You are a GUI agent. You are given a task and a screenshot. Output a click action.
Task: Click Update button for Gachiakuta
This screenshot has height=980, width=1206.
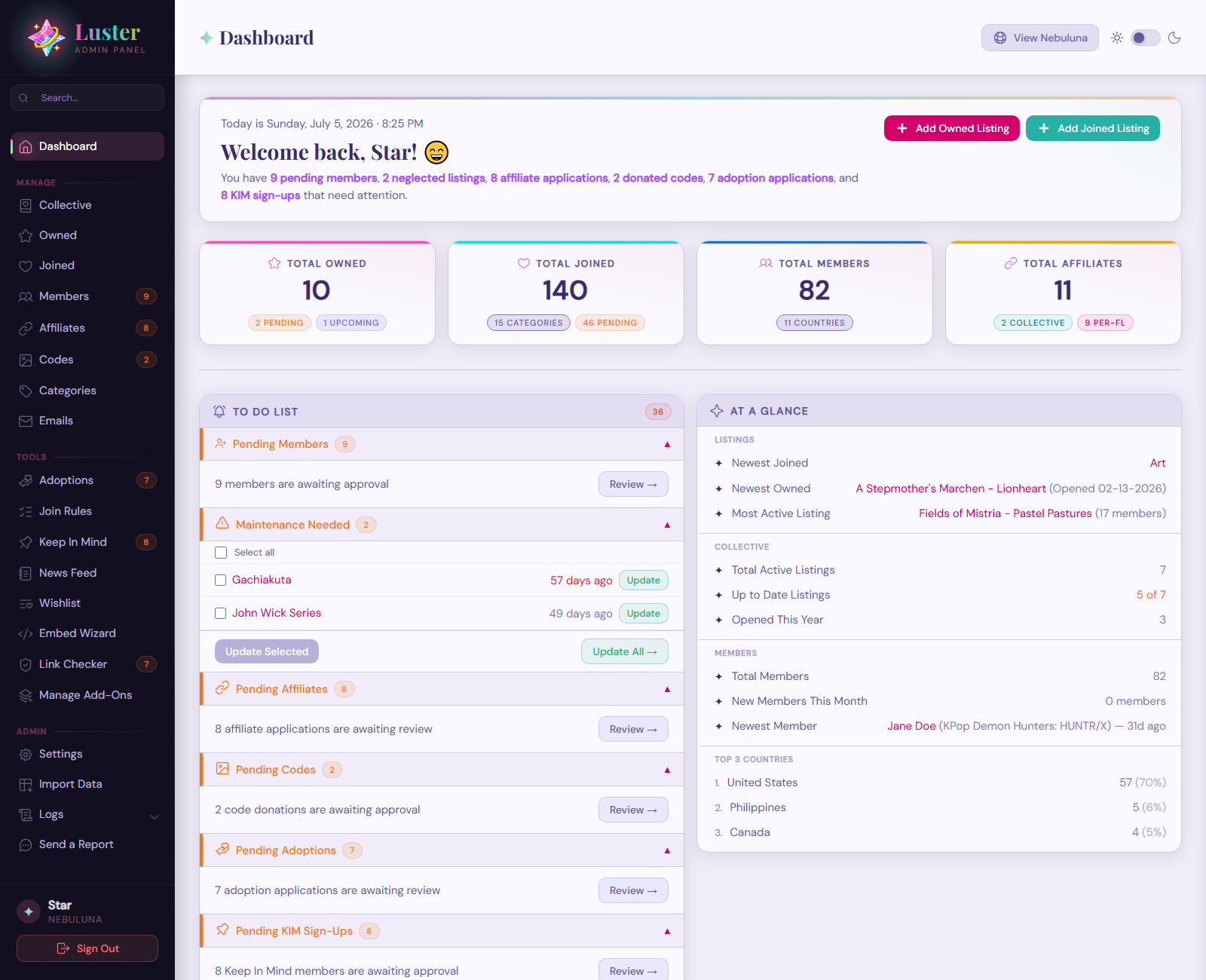pos(644,580)
